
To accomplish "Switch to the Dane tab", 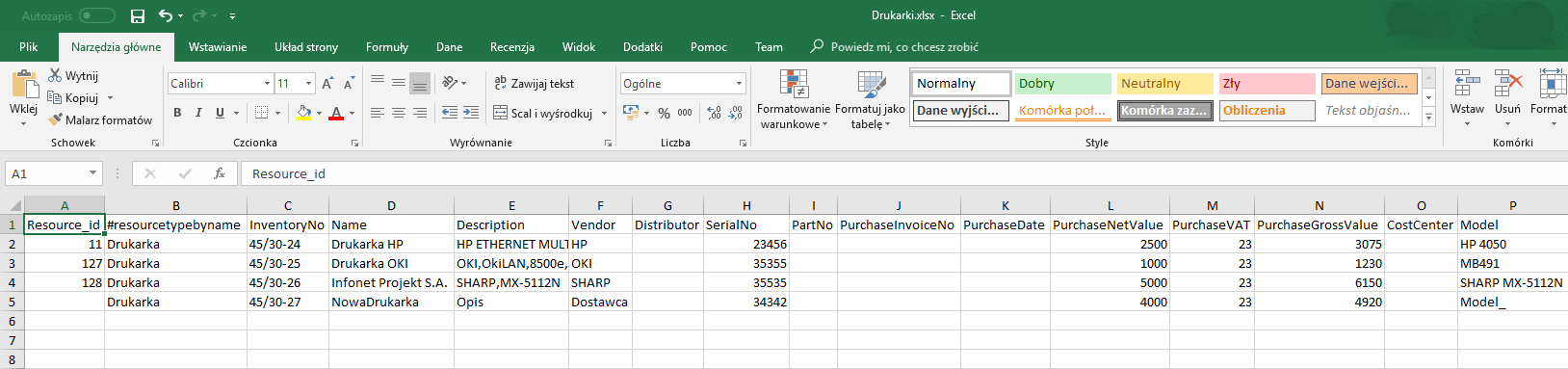I will (449, 46).
